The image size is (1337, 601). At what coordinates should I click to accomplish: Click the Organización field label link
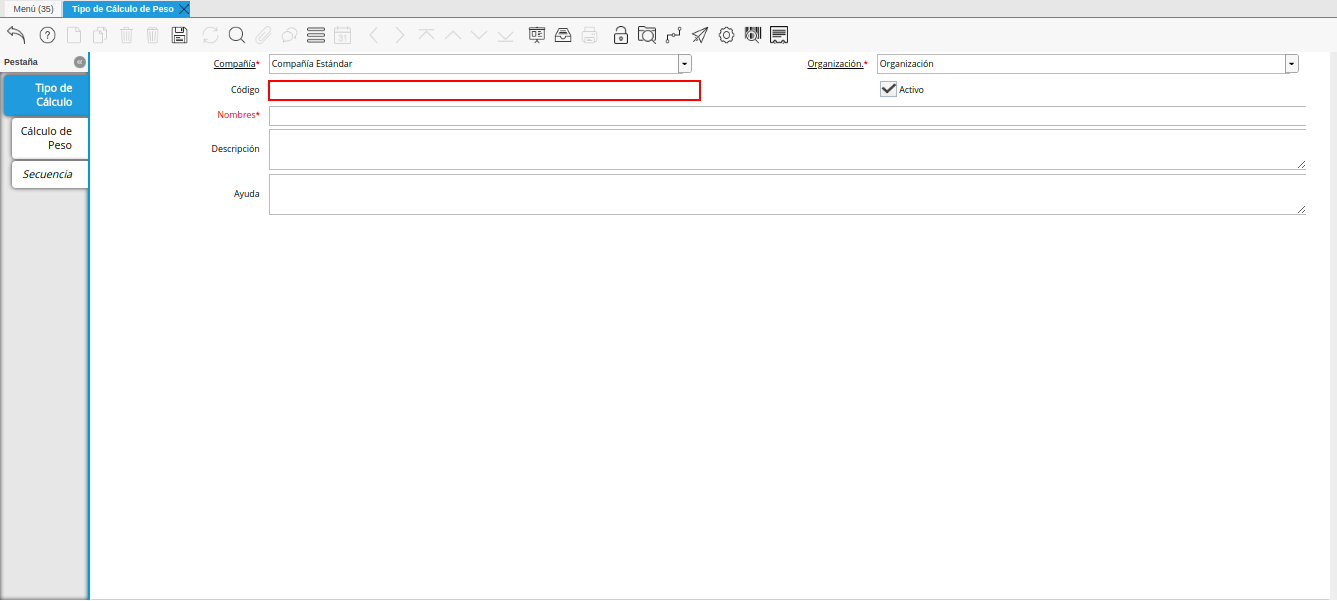point(835,64)
